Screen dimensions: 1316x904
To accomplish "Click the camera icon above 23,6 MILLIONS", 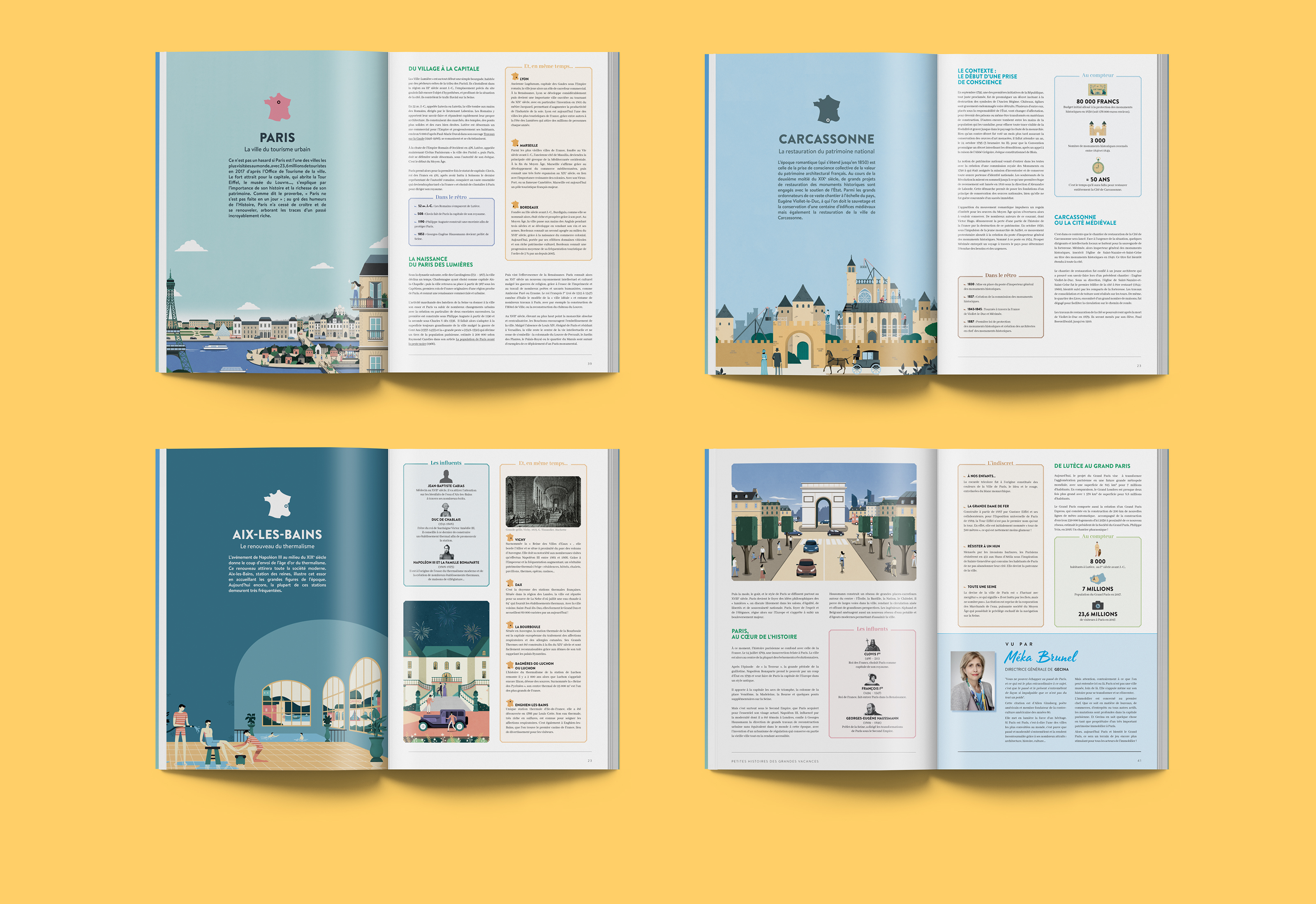I will [x=1098, y=605].
